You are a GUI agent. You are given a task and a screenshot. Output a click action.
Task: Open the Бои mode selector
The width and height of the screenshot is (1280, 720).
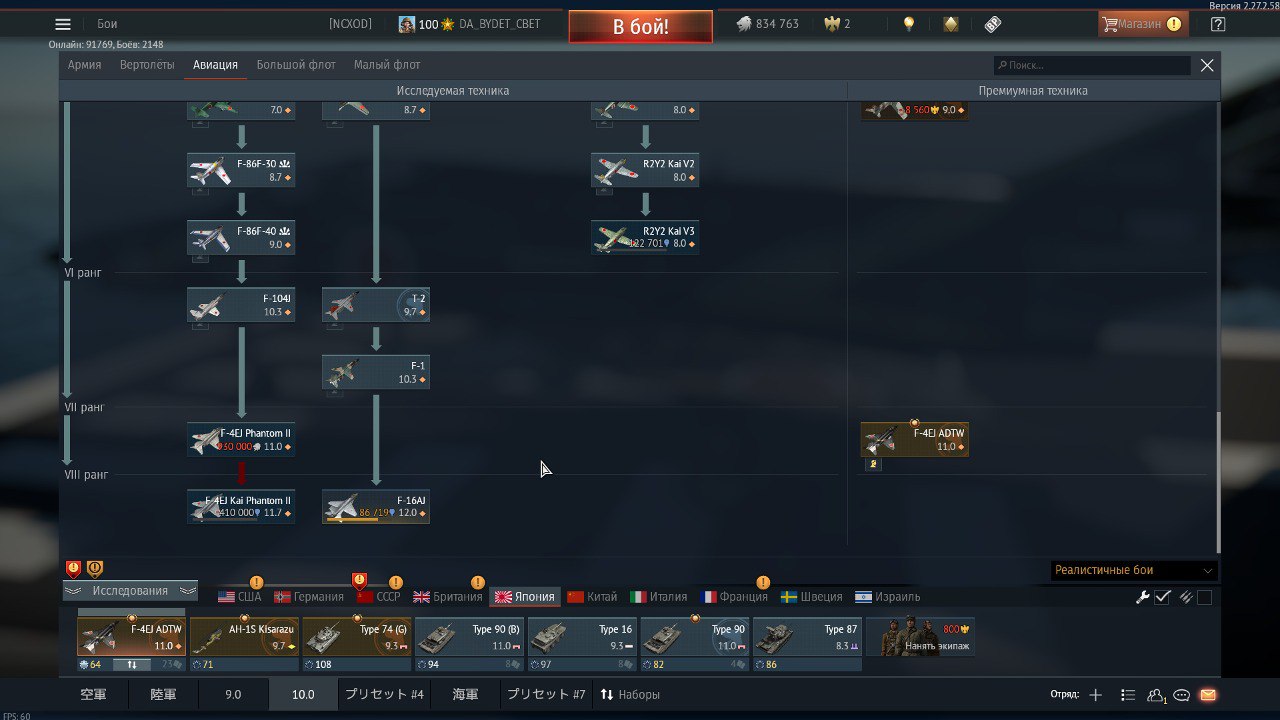(x=107, y=24)
